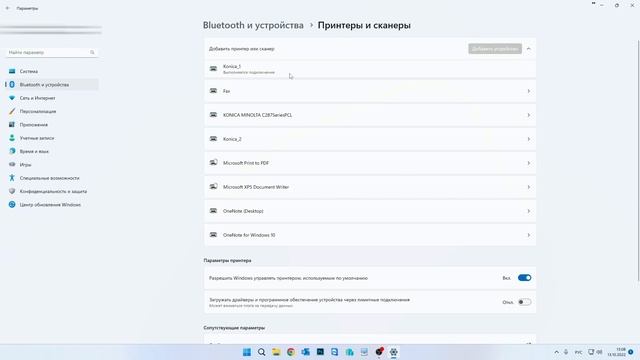Image resolution: width=640 pixels, height=360 pixels.
Task: Open Время и язык globe icon
Action: (x=12, y=151)
